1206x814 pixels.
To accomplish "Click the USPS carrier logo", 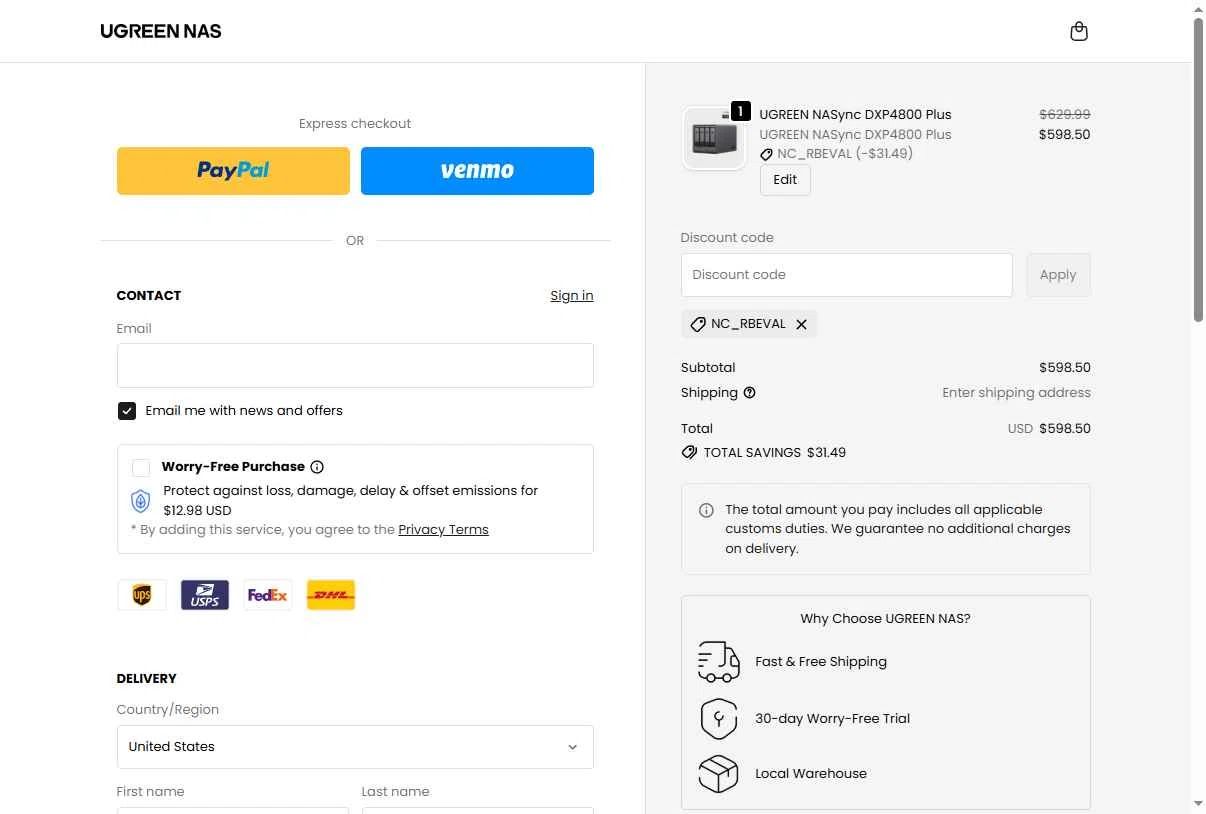I will (205, 595).
